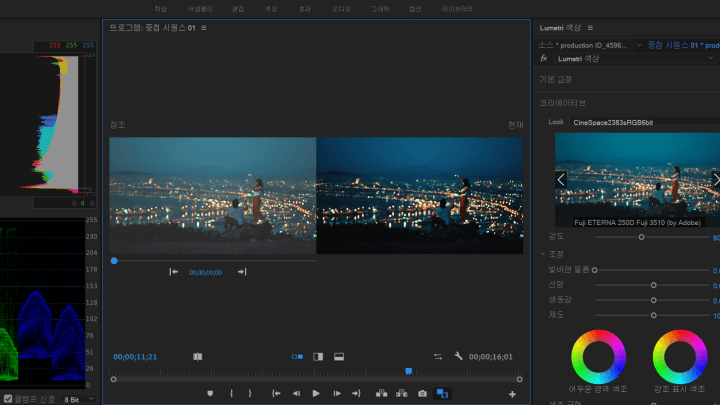Show previous Look with left arrow
This screenshot has width=720, height=405.
(561, 180)
